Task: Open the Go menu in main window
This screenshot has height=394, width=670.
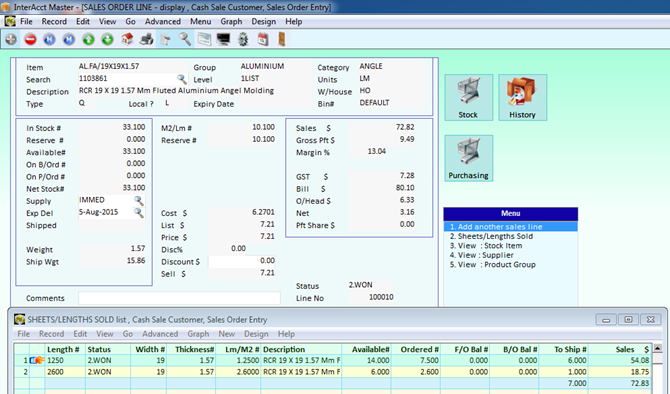Action: (130, 21)
